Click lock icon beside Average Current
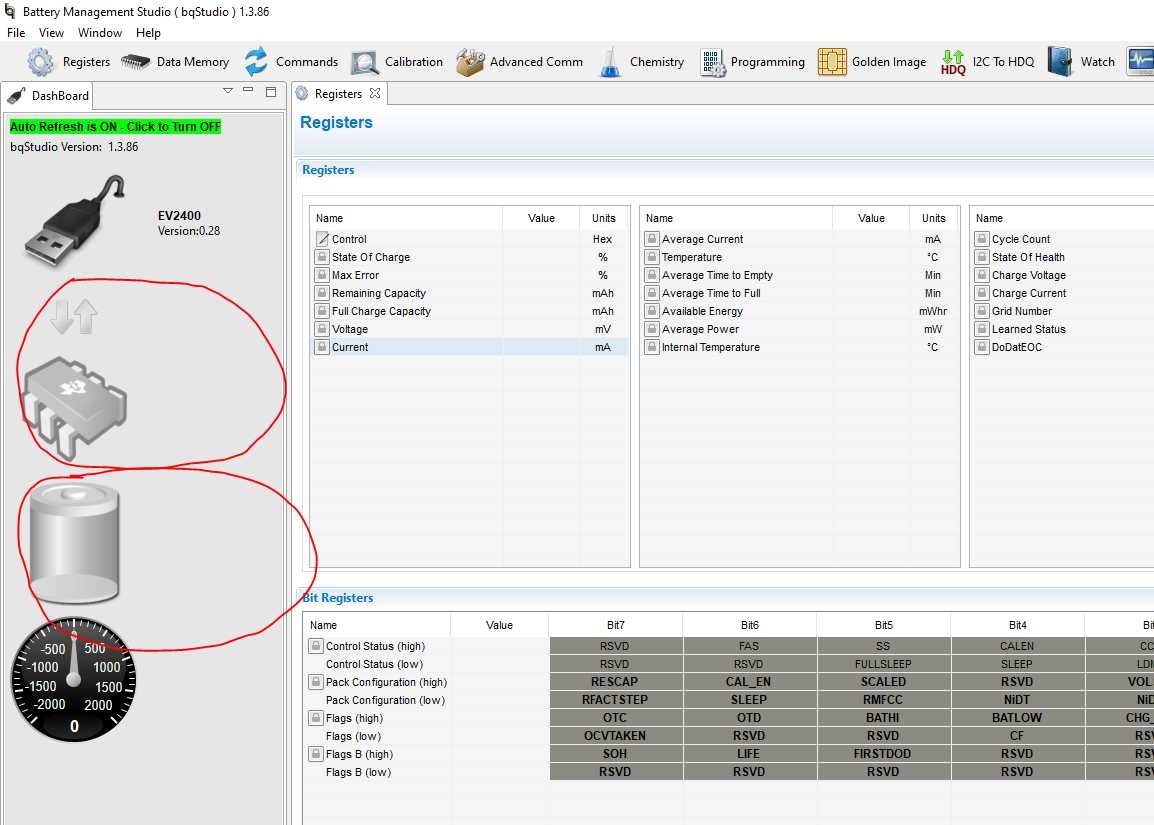The height and width of the screenshot is (825, 1154). pyautogui.click(x=651, y=239)
